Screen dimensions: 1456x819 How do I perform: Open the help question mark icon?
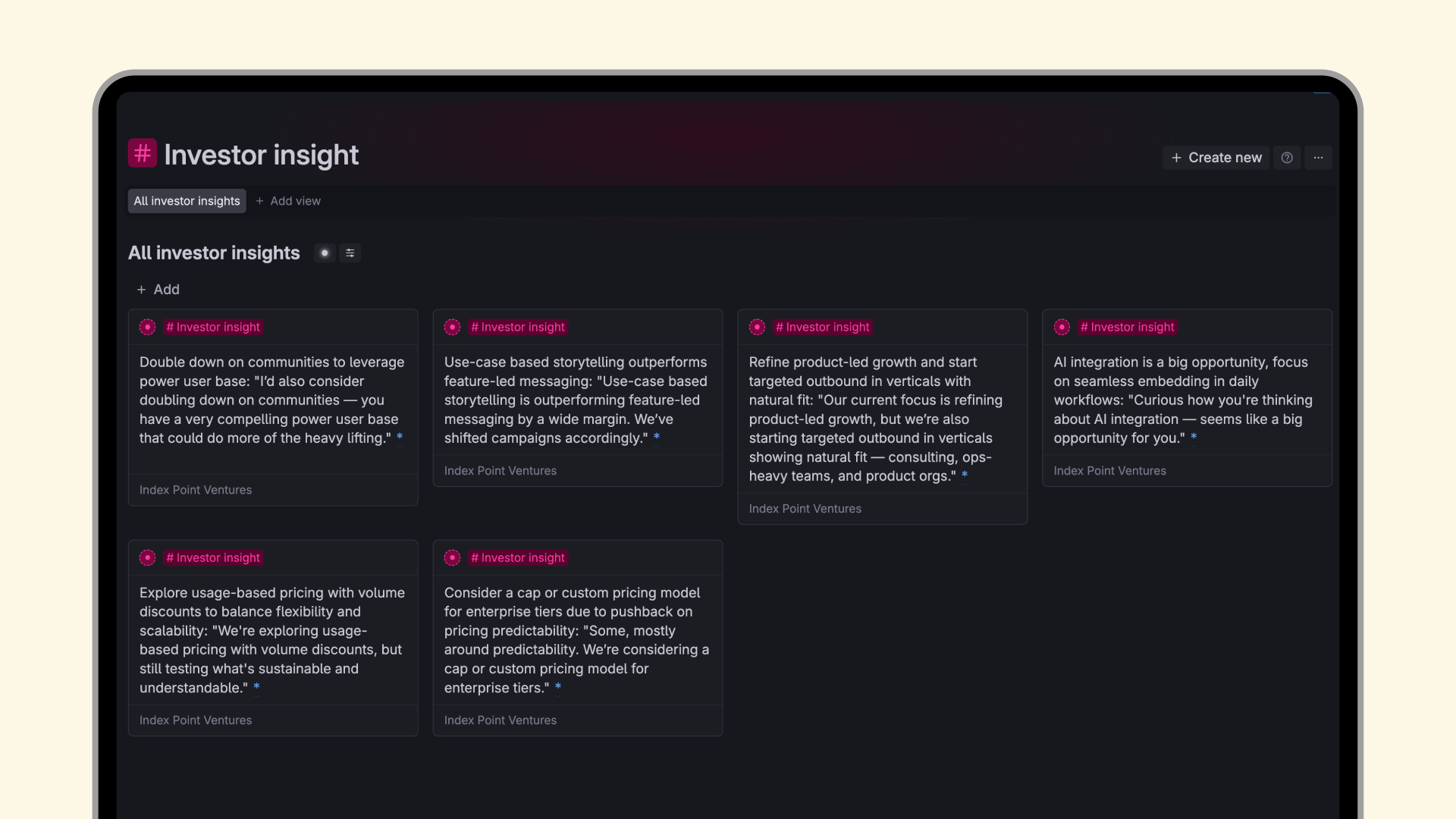(1287, 158)
